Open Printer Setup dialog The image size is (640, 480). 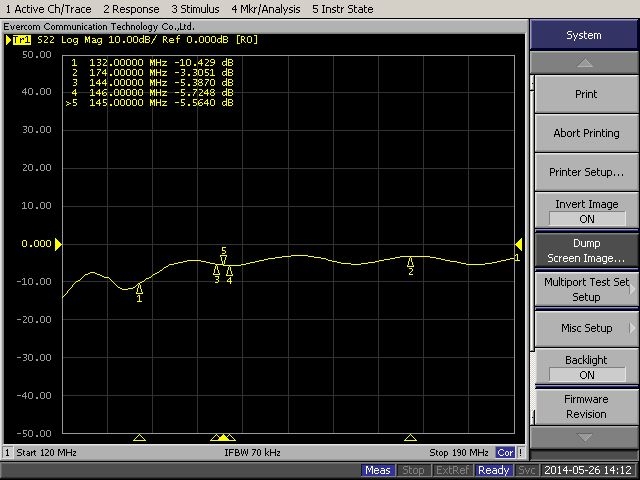(x=586, y=172)
